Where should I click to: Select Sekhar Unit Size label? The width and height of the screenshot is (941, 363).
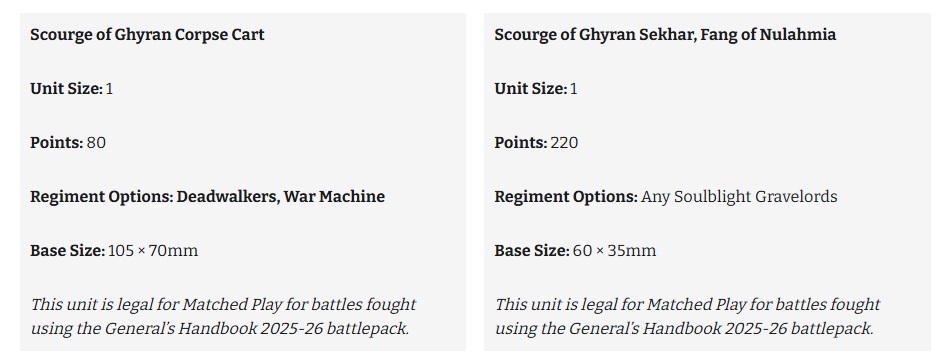(531, 89)
